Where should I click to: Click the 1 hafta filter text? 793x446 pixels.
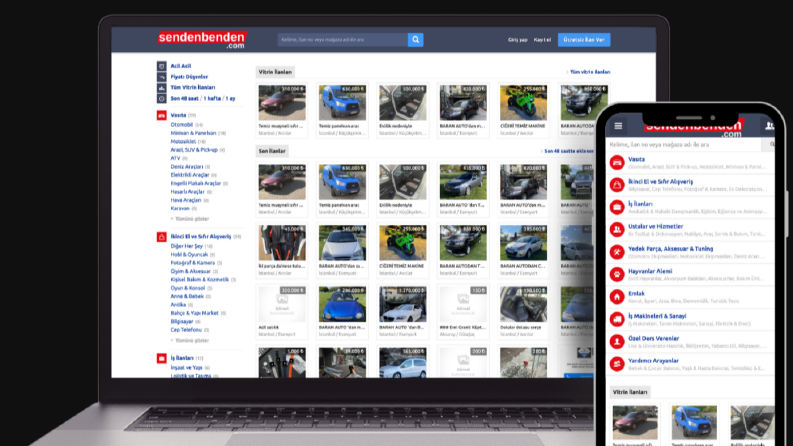(x=212, y=99)
